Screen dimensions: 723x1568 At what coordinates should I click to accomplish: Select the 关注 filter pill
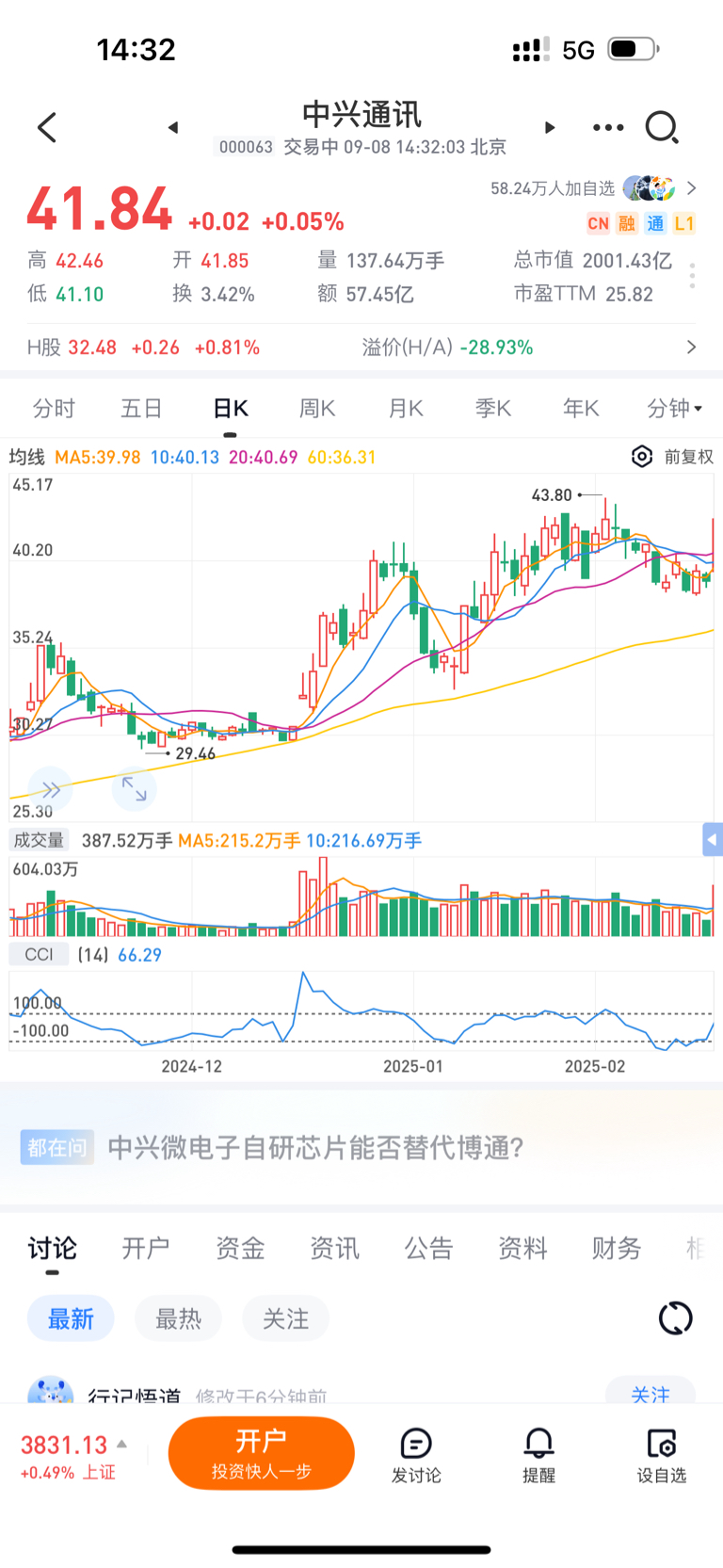click(285, 1318)
